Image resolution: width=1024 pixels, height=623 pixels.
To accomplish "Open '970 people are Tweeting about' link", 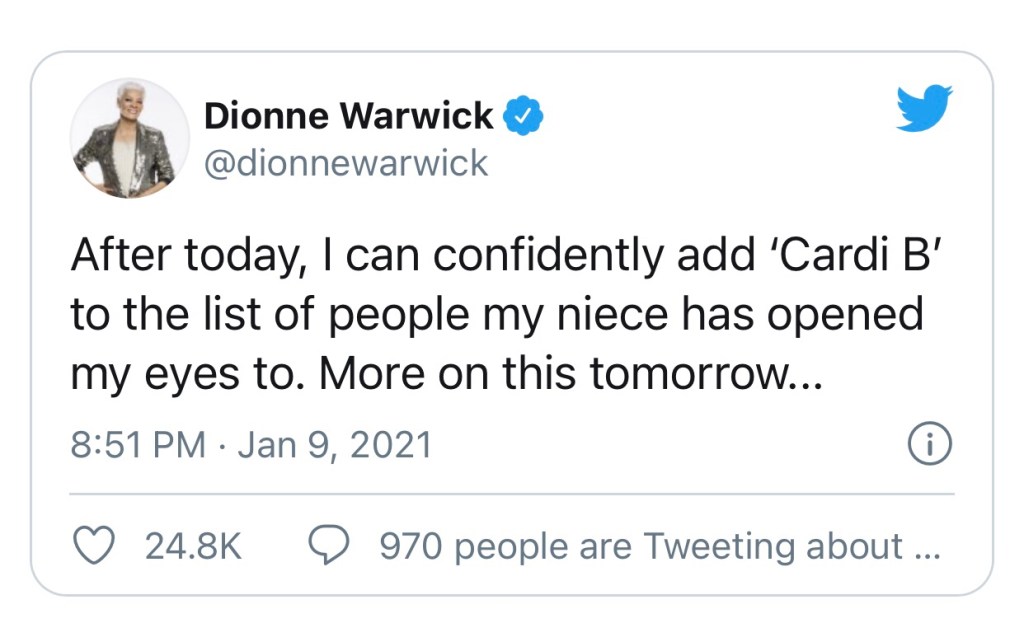I will point(640,547).
